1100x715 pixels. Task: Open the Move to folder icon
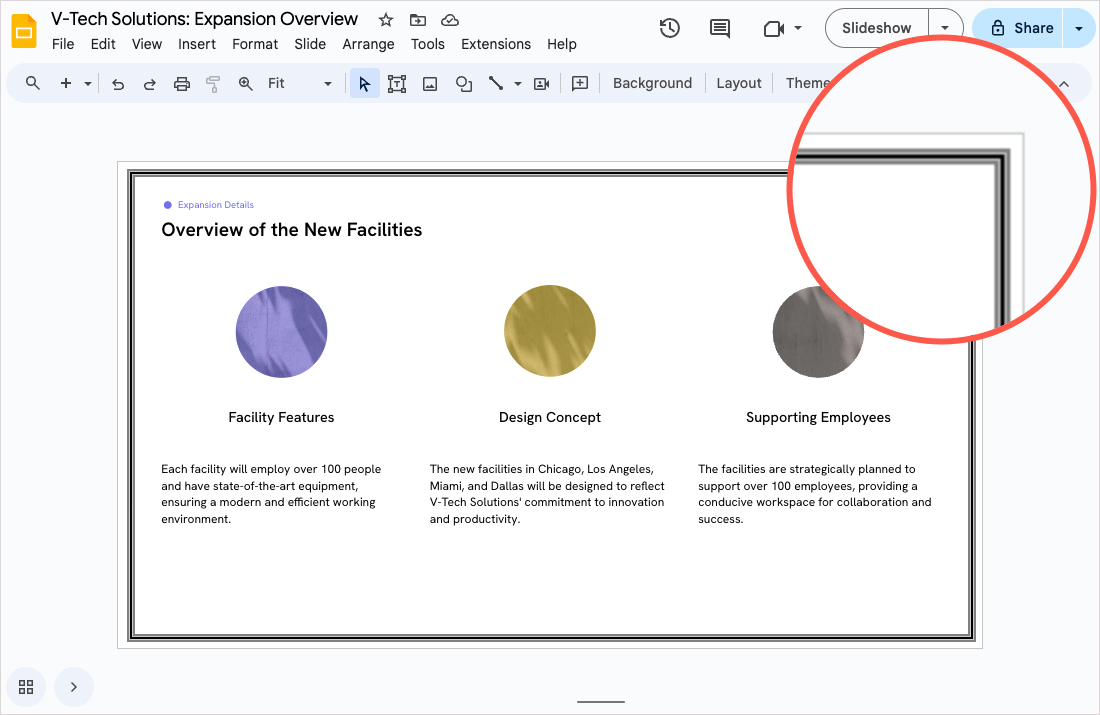coord(418,20)
